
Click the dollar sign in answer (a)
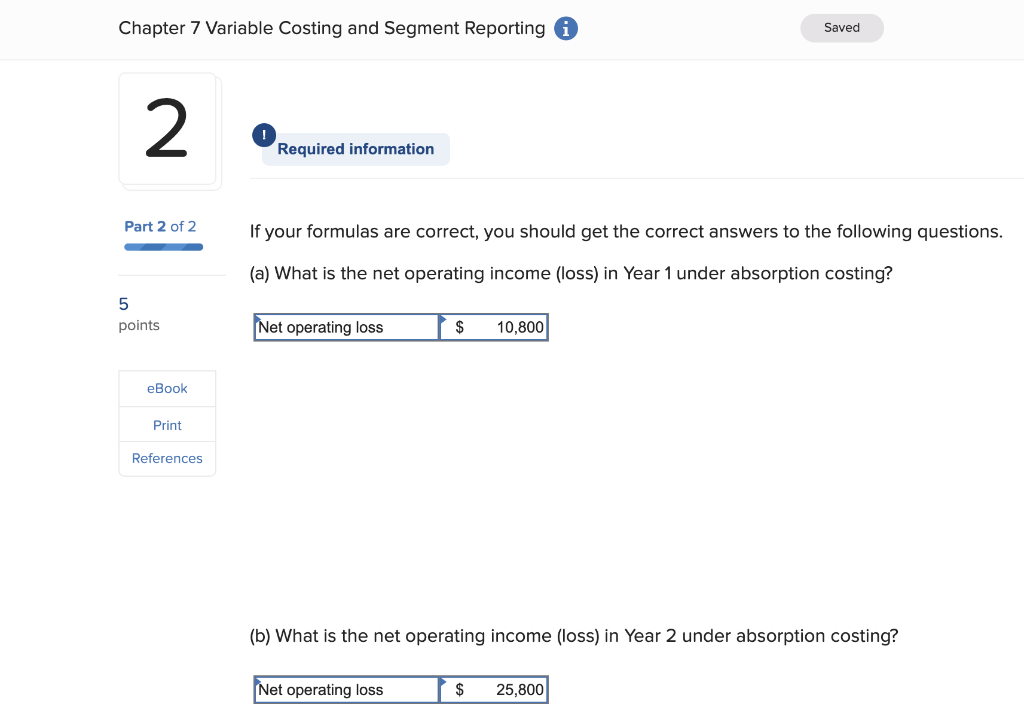point(459,327)
